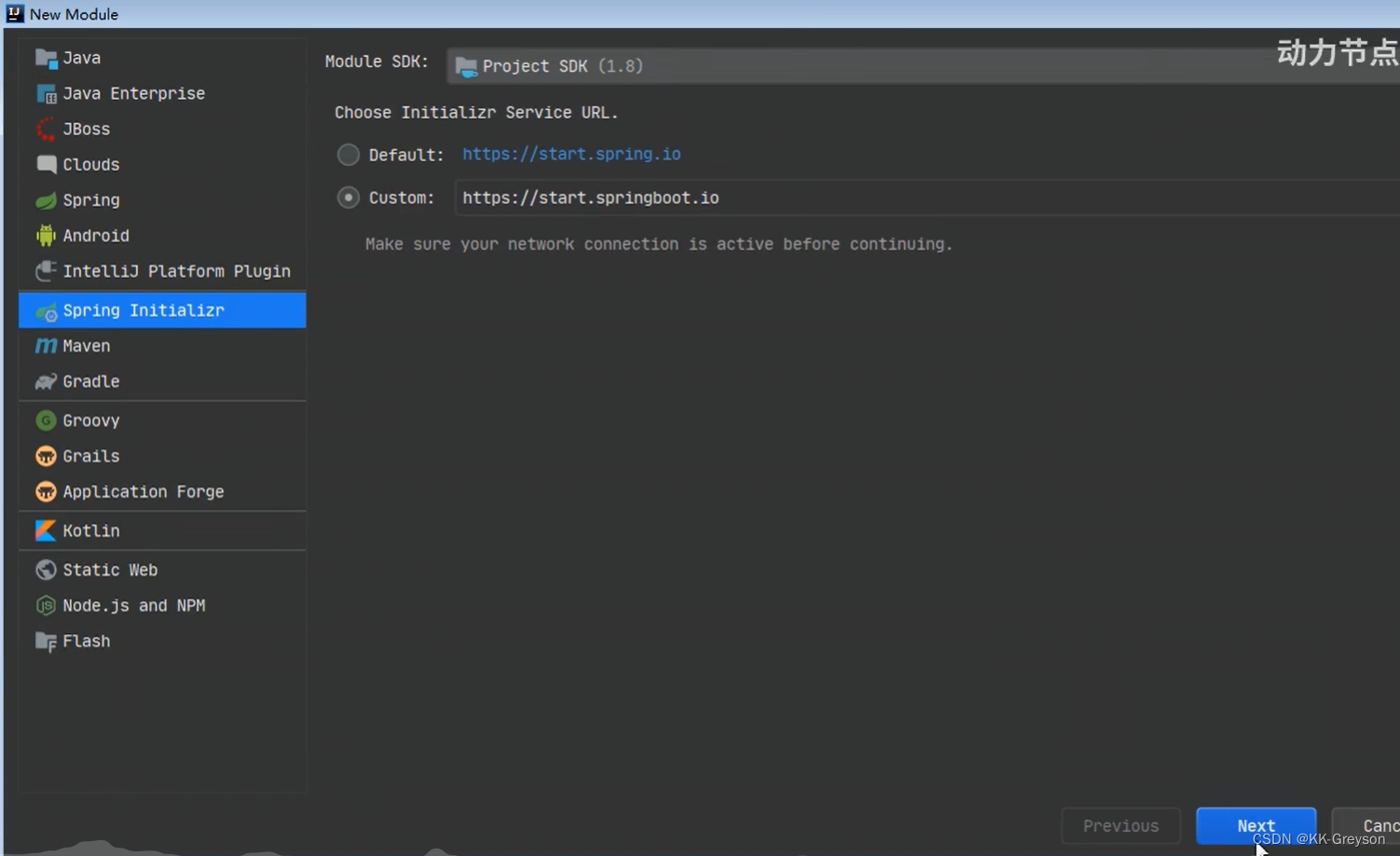Select the Custom service URL radio button

pos(349,198)
